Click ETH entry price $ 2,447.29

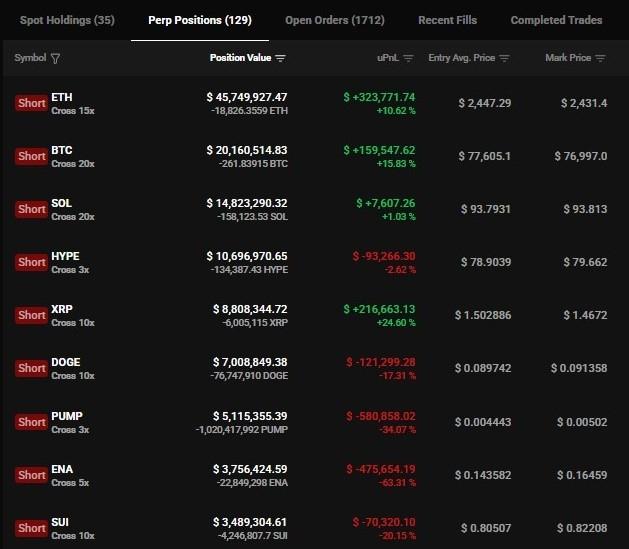click(x=485, y=103)
